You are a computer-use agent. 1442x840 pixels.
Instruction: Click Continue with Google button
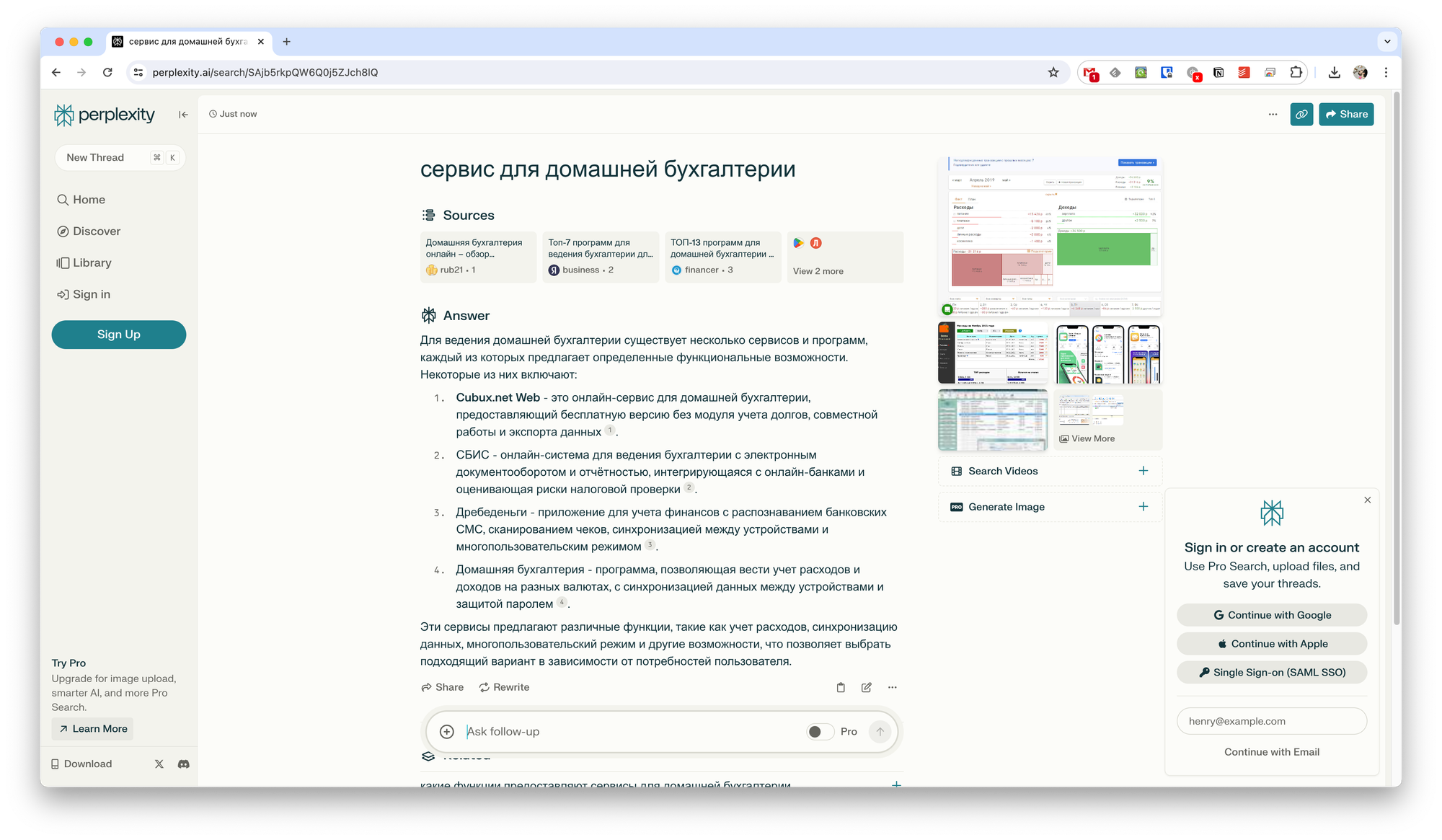click(x=1272, y=615)
